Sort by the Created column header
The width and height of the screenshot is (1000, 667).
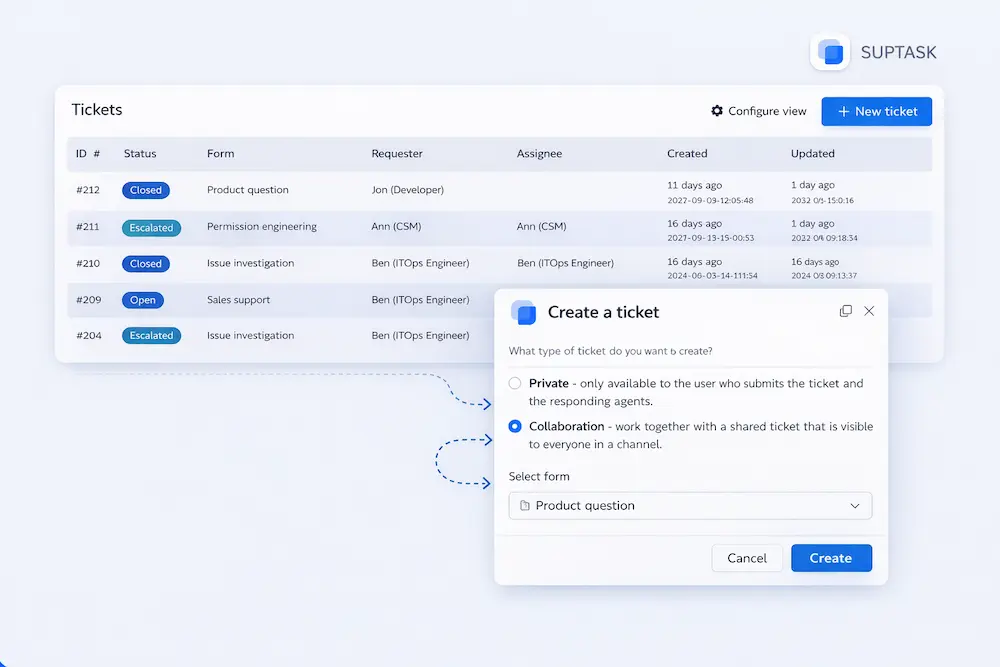click(x=687, y=154)
